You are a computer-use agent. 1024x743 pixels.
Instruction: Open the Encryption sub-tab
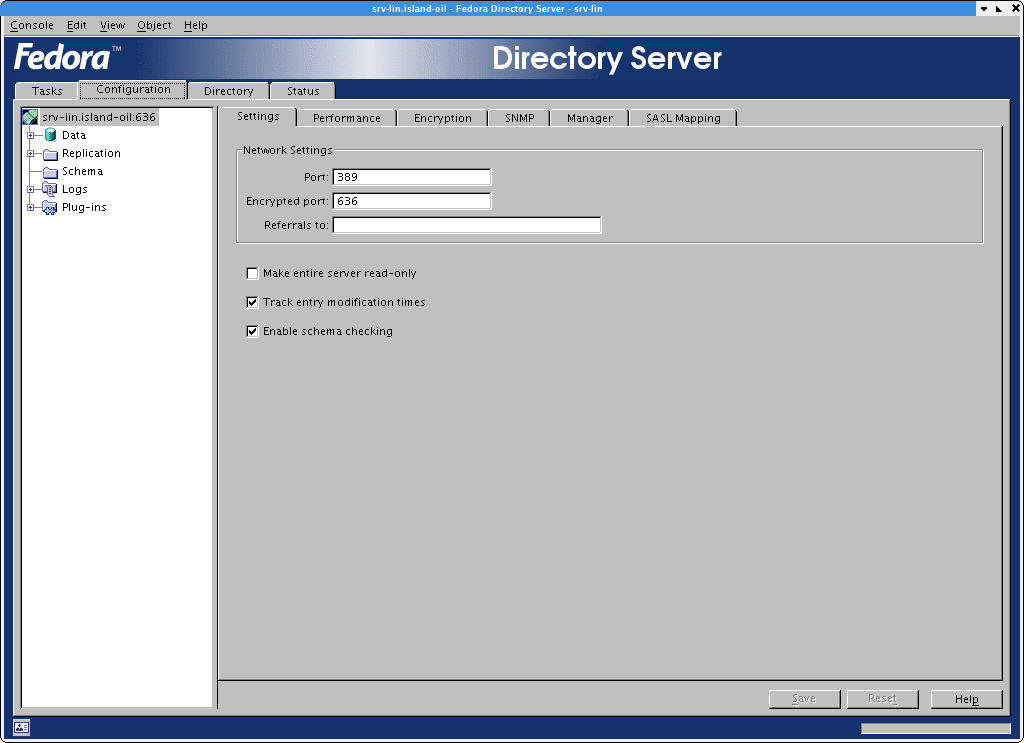(x=443, y=118)
